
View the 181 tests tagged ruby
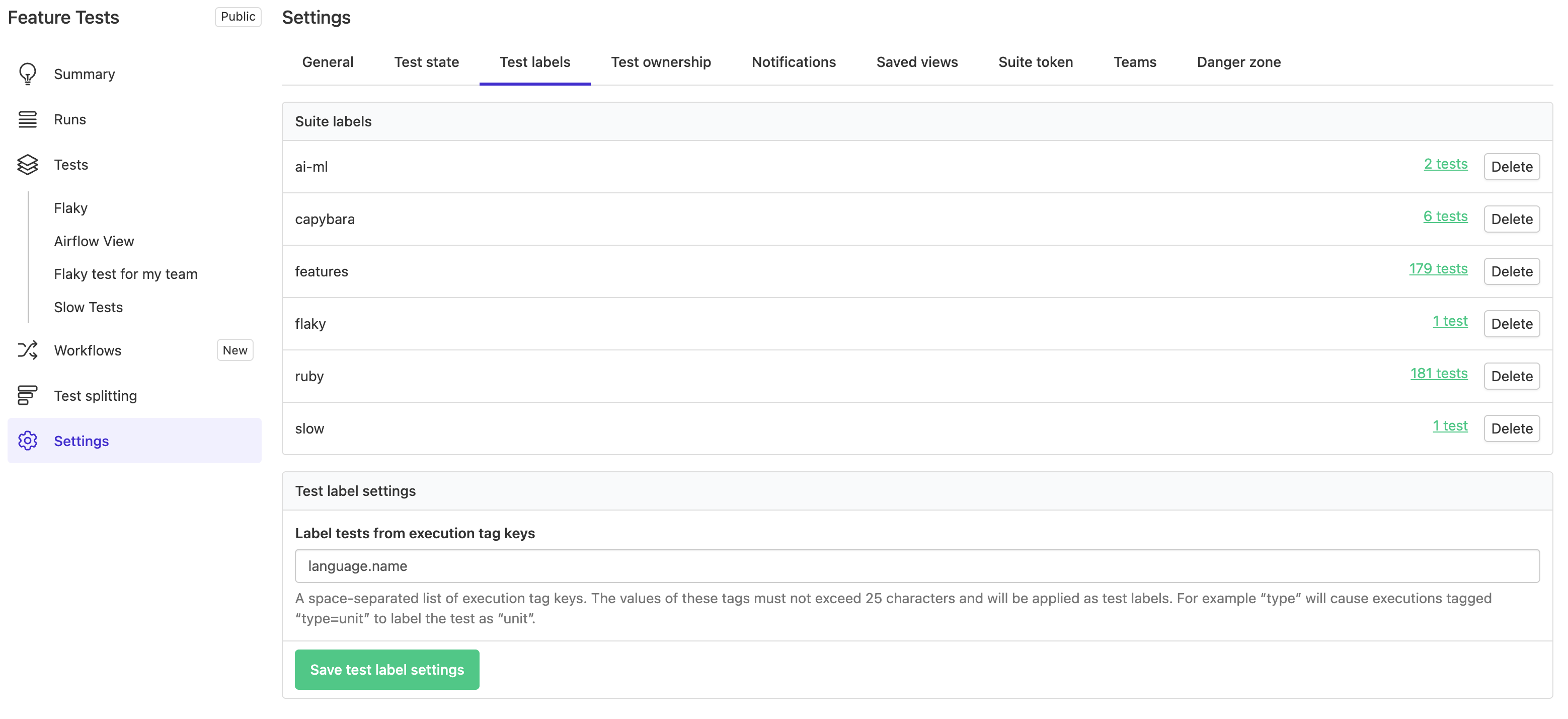[1439, 373]
